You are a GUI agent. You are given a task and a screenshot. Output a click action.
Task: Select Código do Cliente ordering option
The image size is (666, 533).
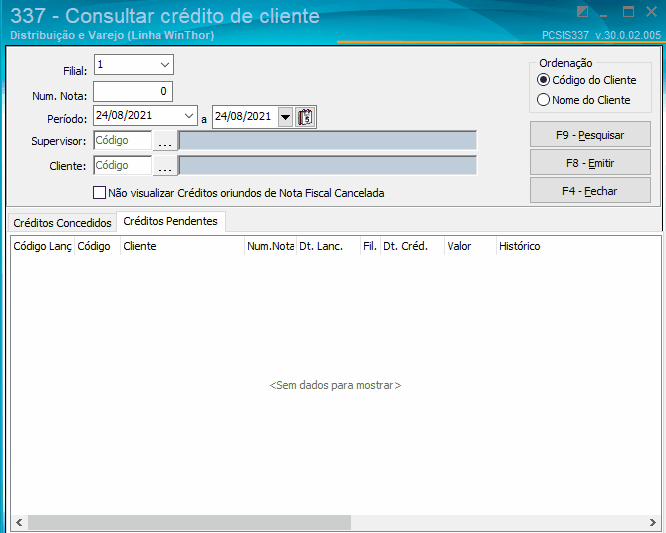(587, 80)
